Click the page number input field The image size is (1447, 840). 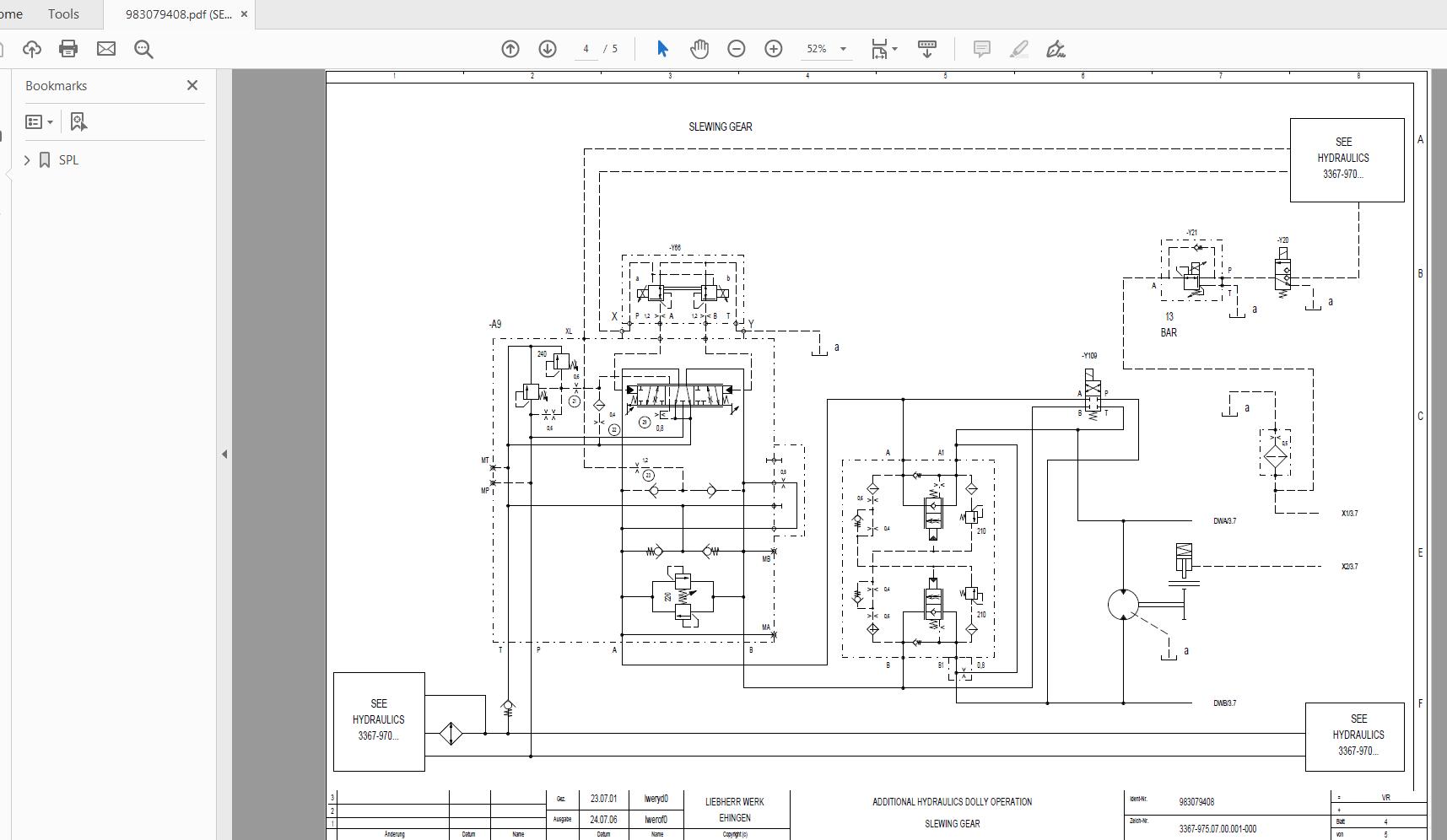click(x=586, y=49)
